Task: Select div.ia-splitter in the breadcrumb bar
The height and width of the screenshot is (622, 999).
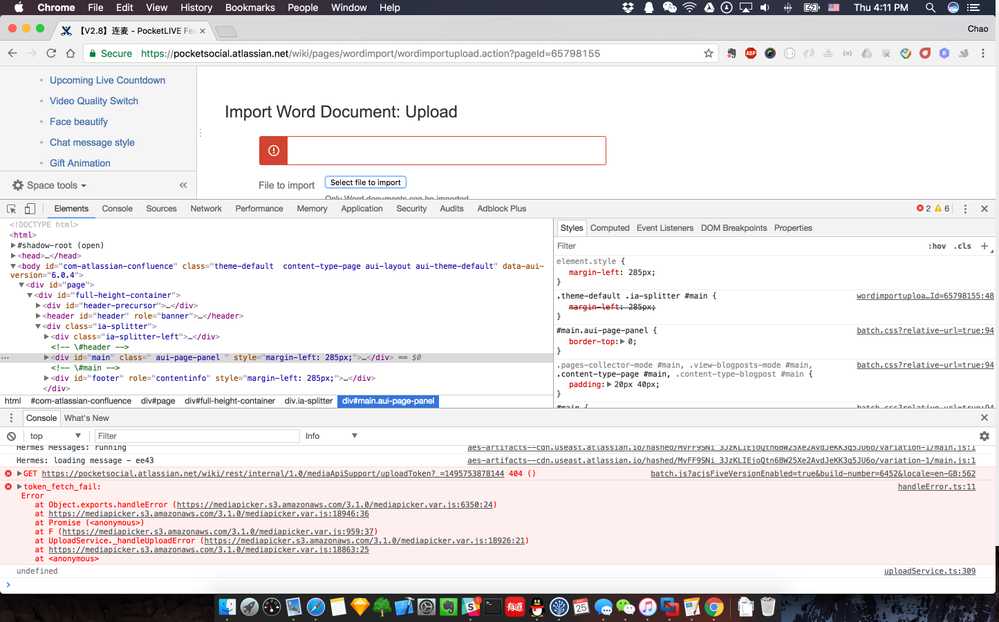Action: click(x=308, y=401)
